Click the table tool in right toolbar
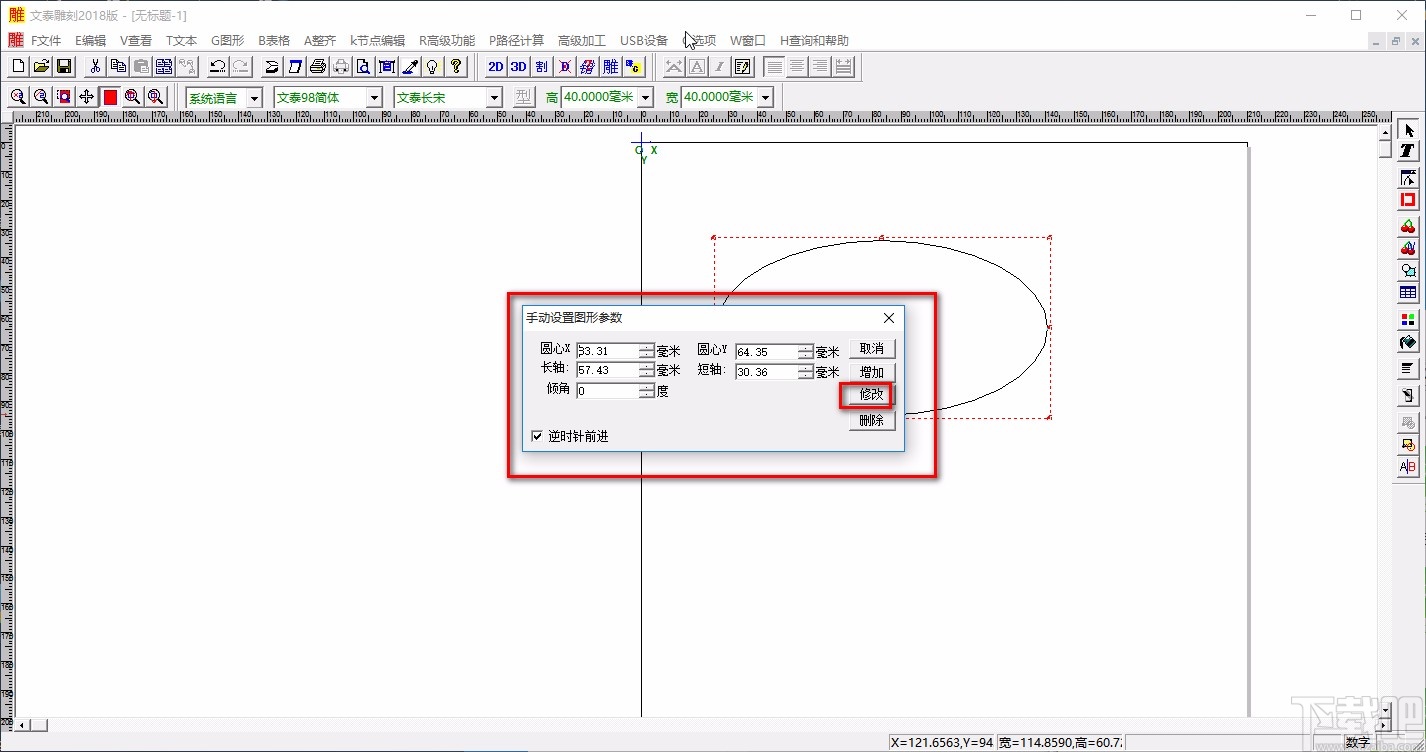1426x752 pixels. [x=1408, y=293]
